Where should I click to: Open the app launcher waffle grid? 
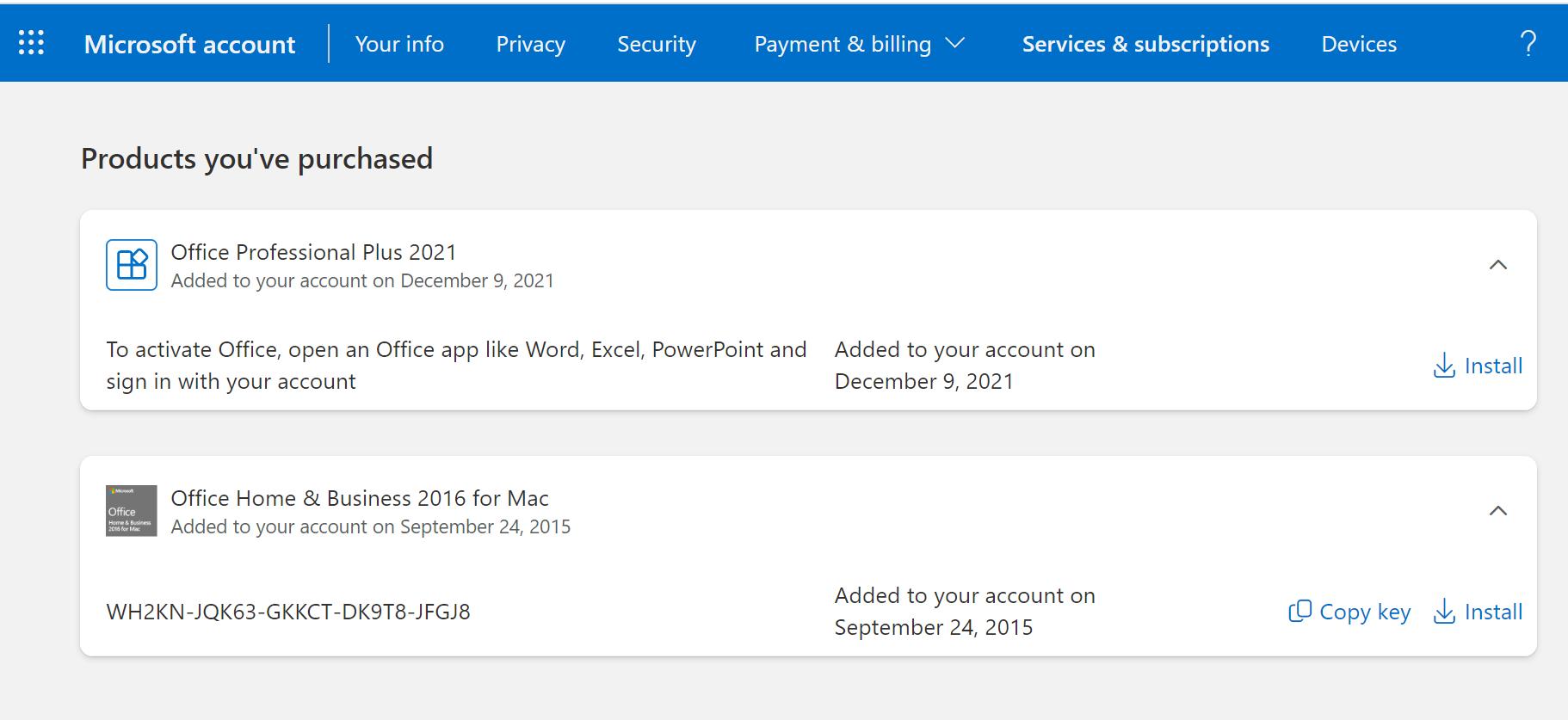[x=32, y=43]
